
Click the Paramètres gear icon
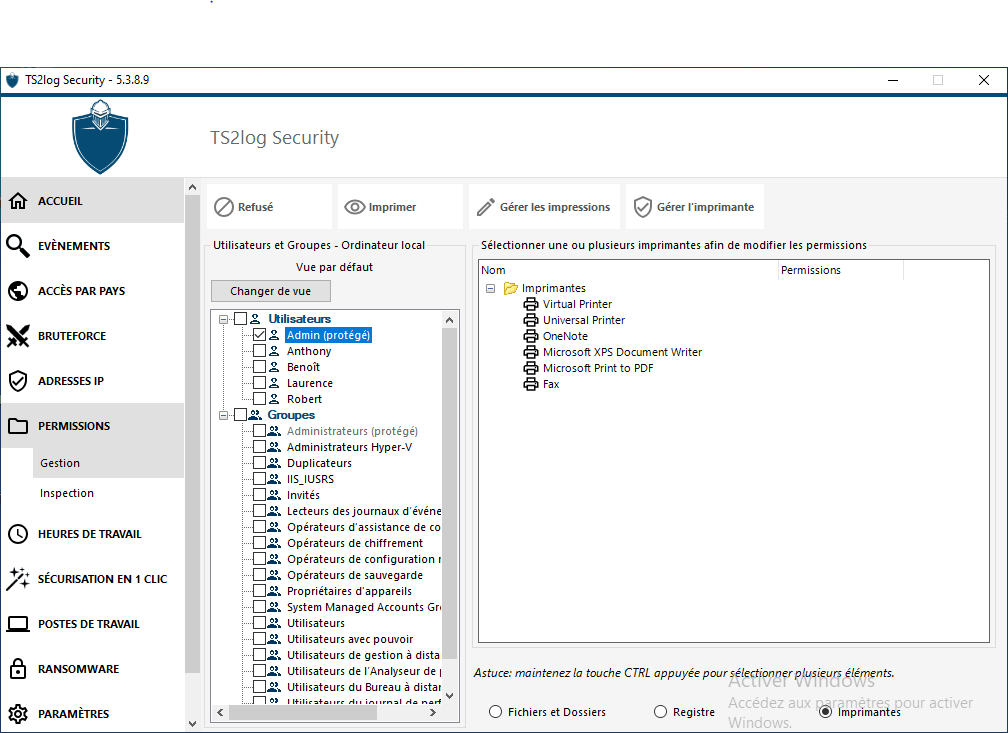18,714
